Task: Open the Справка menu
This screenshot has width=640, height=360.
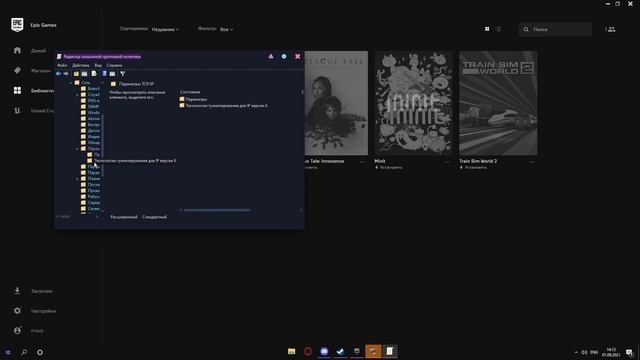Action: click(x=114, y=65)
